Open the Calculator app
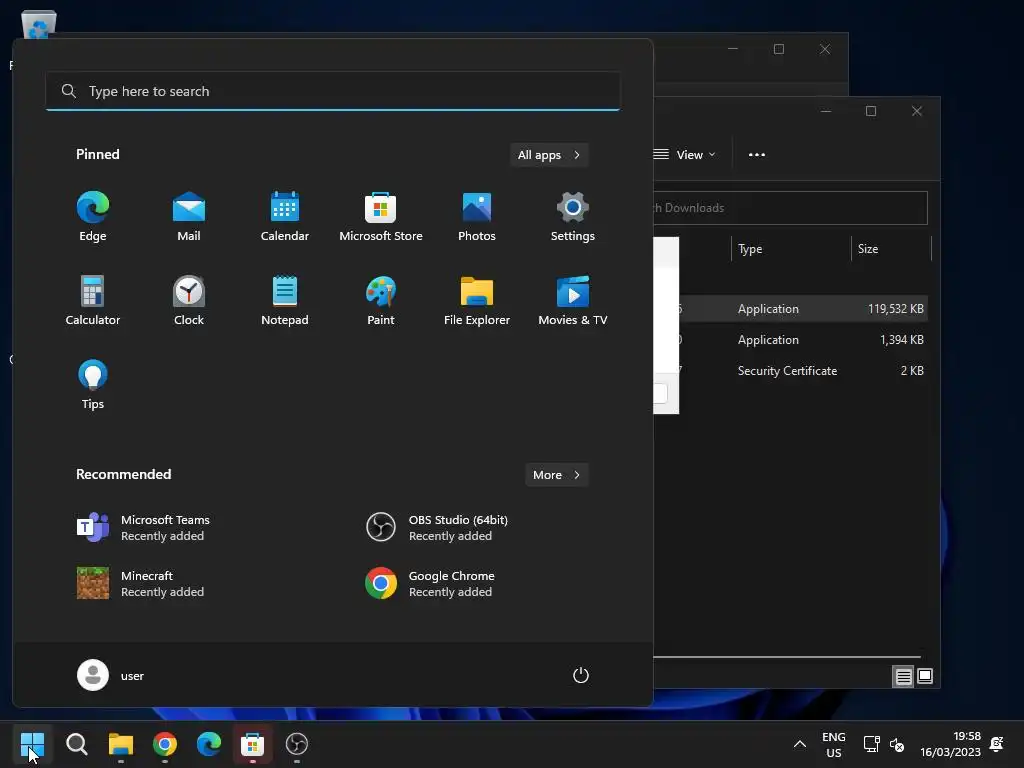Viewport: 1024px width, 768px height. coord(93,300)
